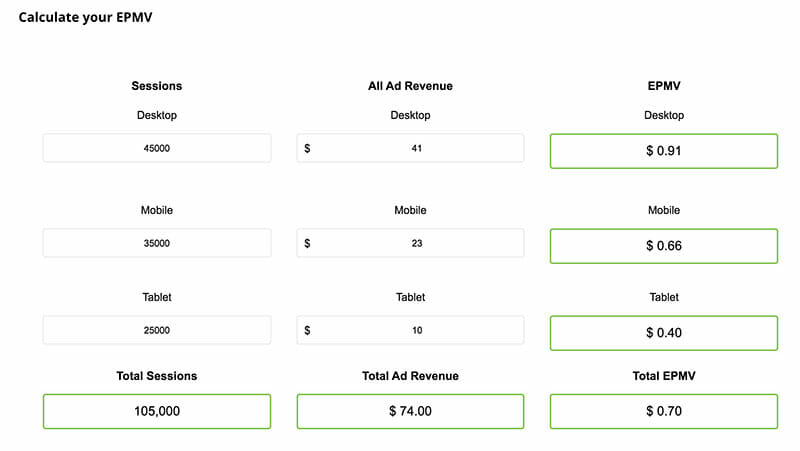Click the dollar sign in Tablet revenue field
This screenshot has width=800, height=451.
pyautogui.click(x=308, y=330)
